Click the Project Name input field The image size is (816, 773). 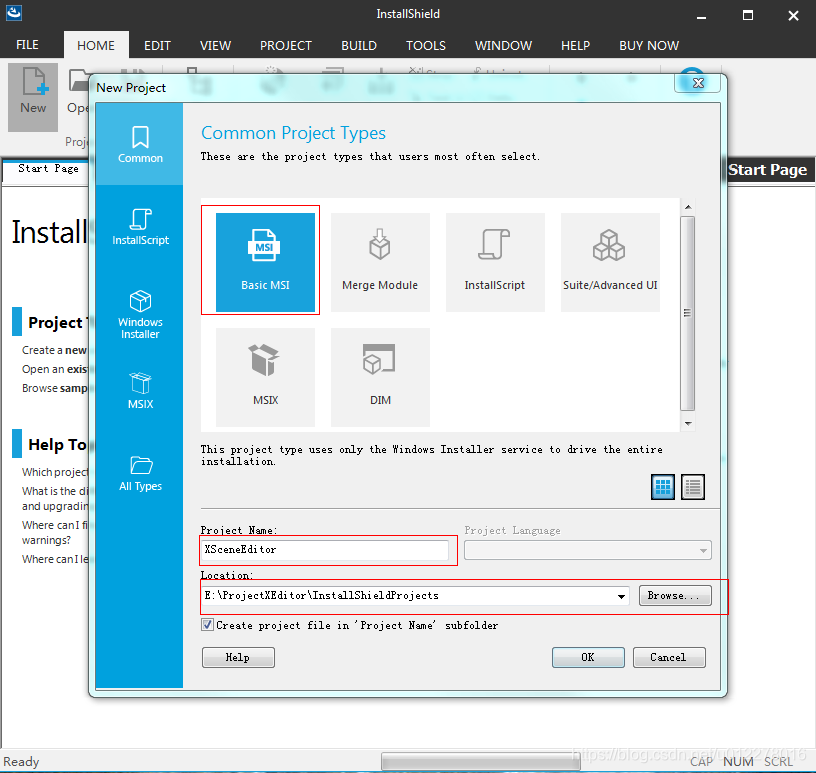(x=325, y=550)
